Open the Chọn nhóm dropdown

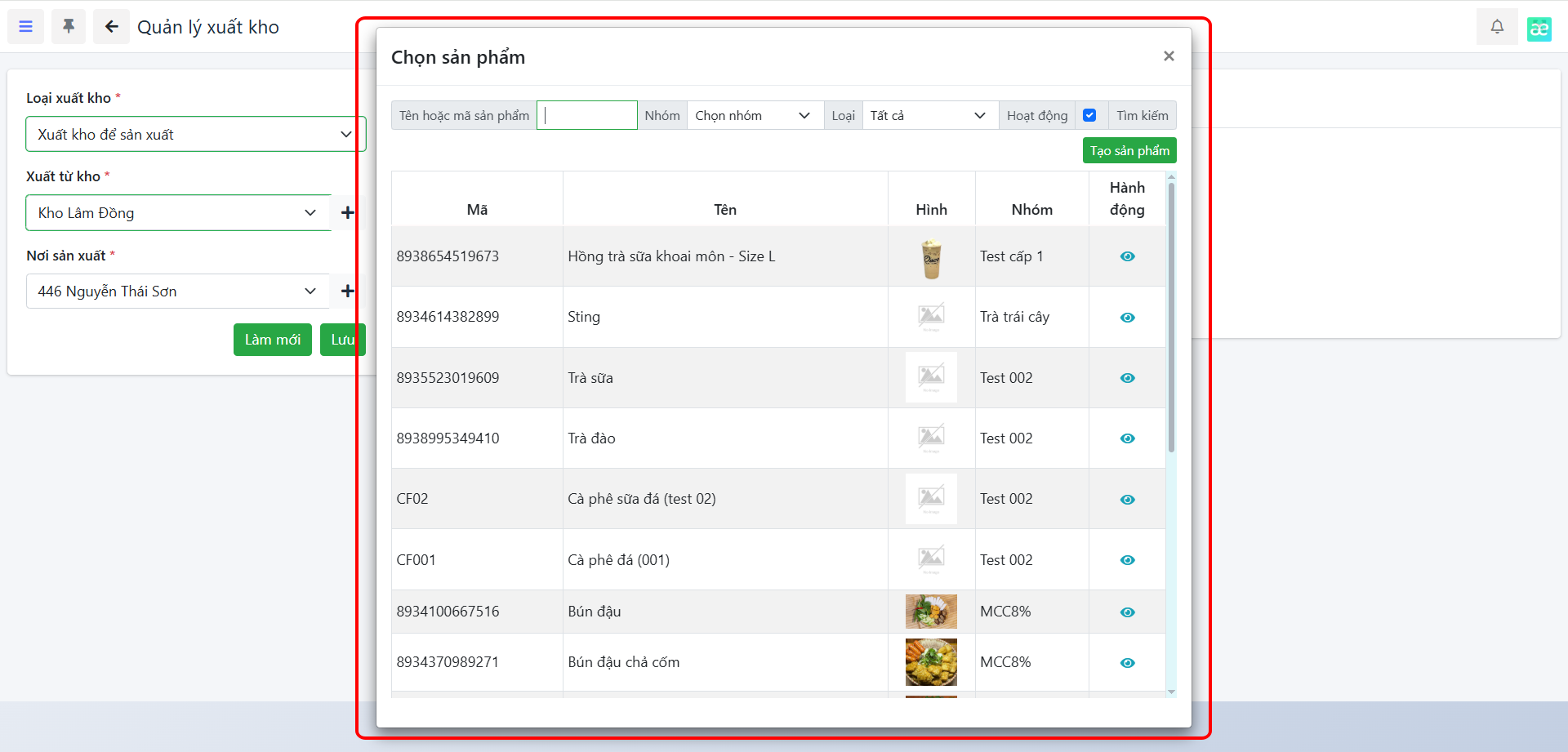tap(753, 116)
